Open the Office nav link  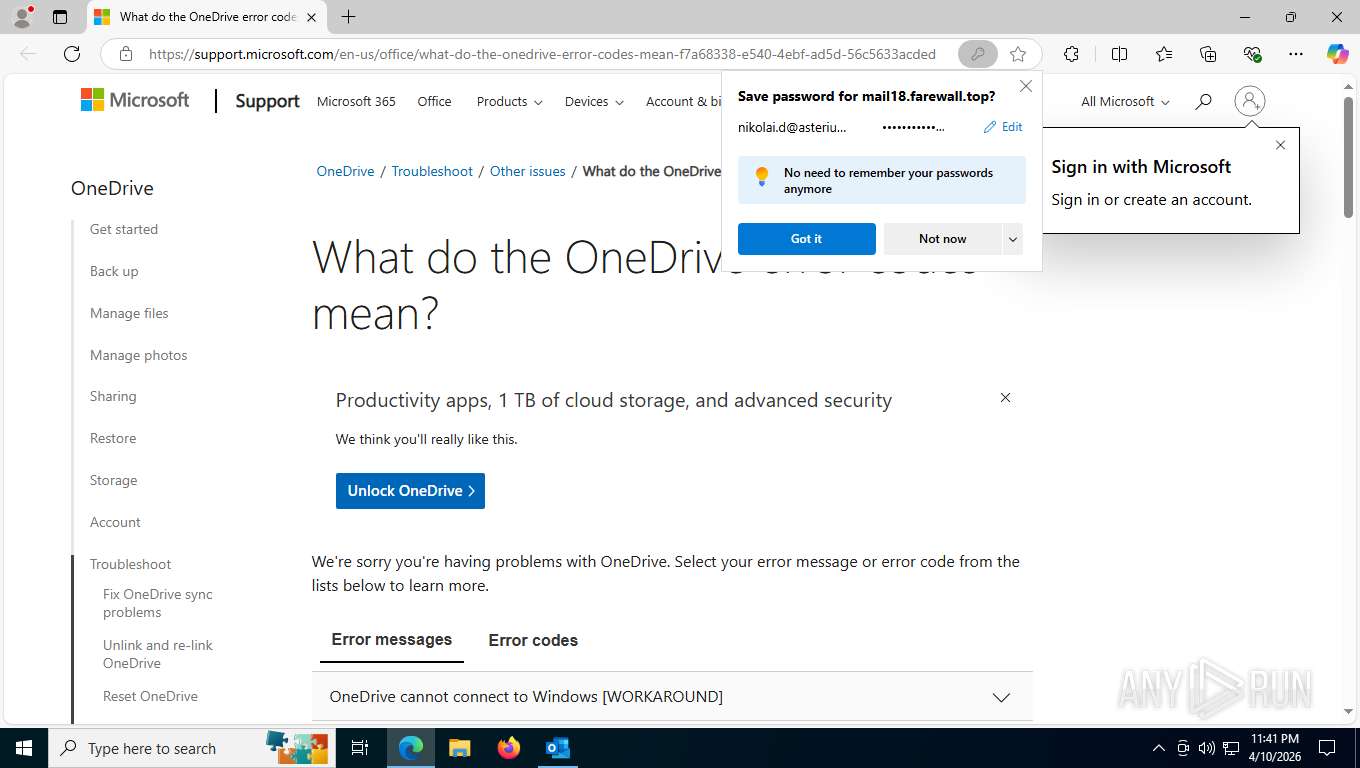434,101
